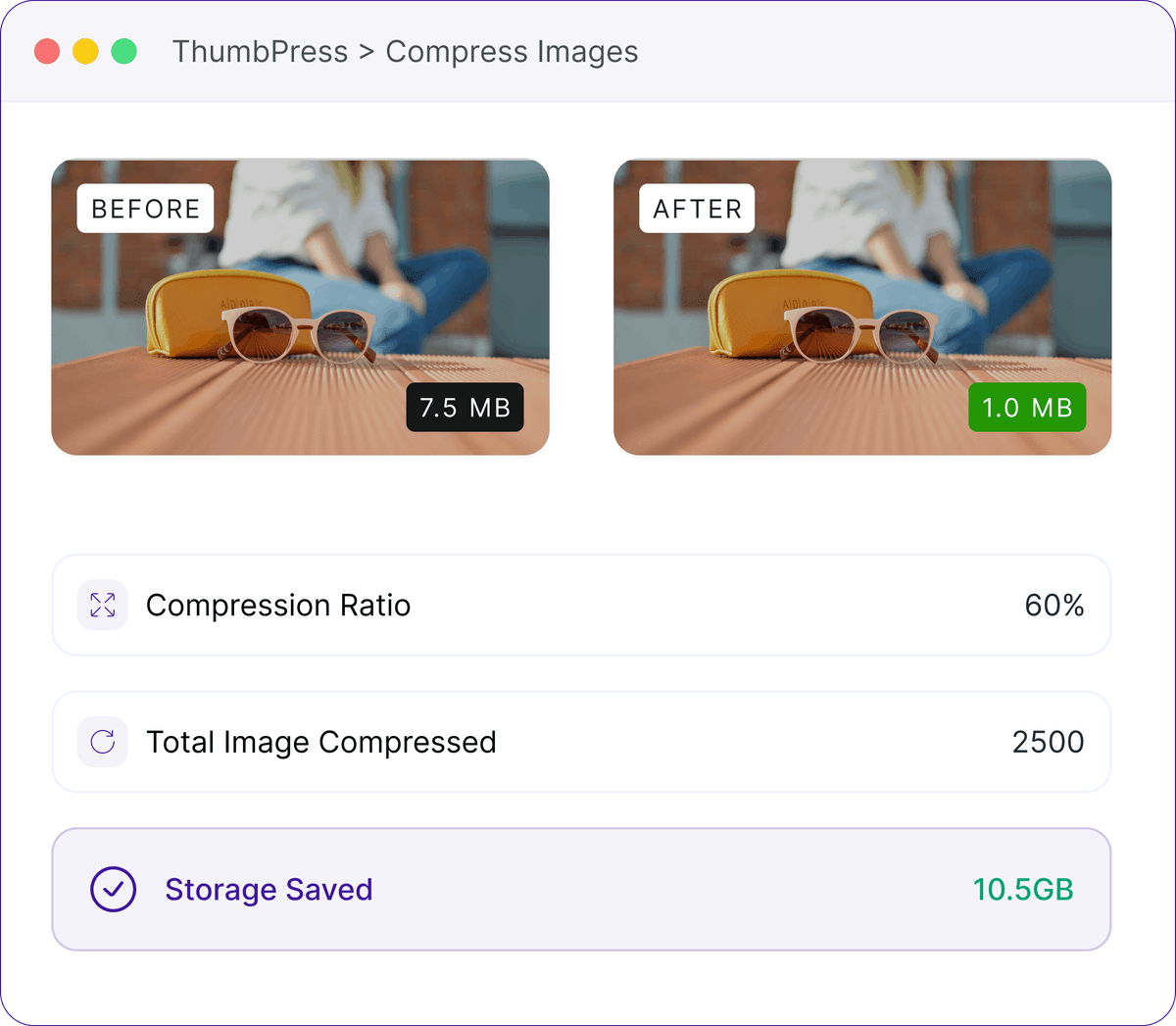
Task: Click ThumbPress in the breadcrumb title
Action: click(261, 52)
